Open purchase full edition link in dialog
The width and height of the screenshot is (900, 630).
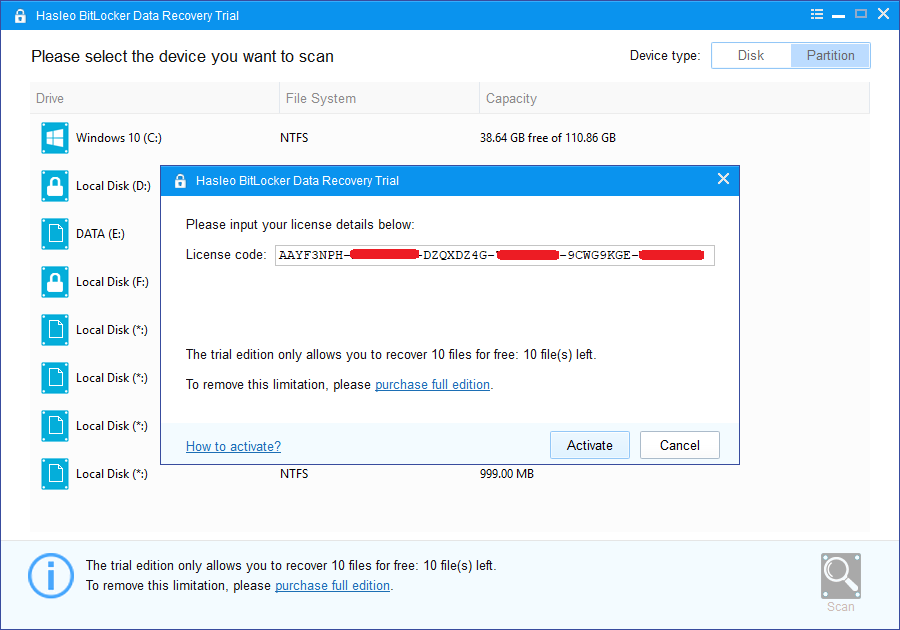(432, 384)
